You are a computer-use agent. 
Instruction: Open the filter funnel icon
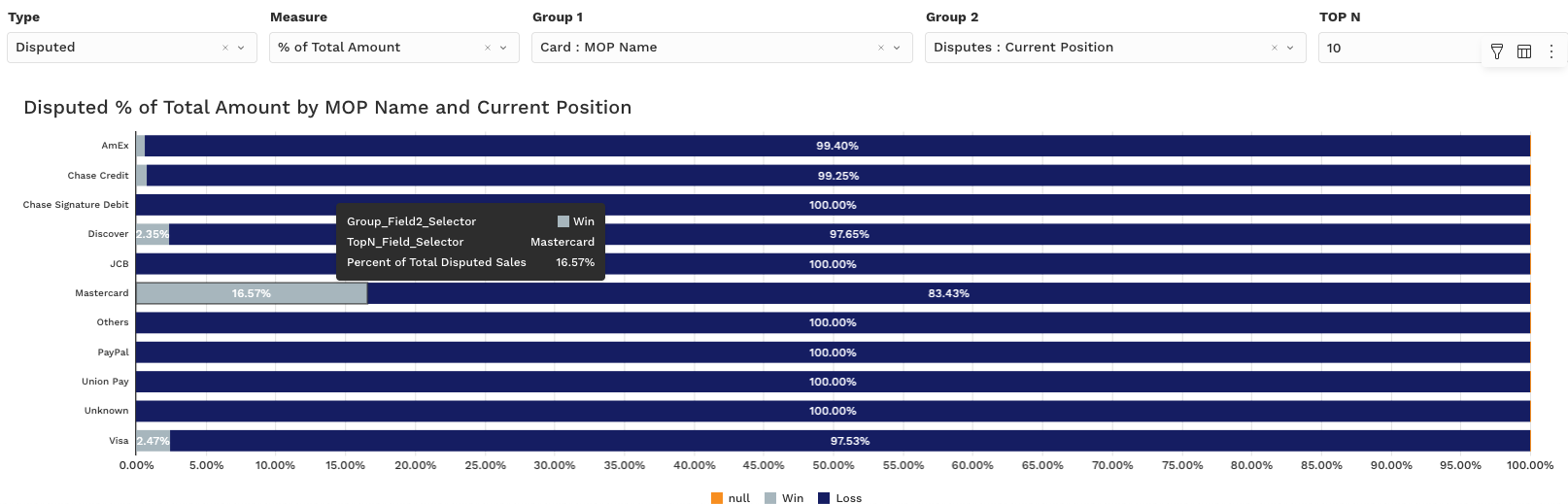click(1497, 51)
